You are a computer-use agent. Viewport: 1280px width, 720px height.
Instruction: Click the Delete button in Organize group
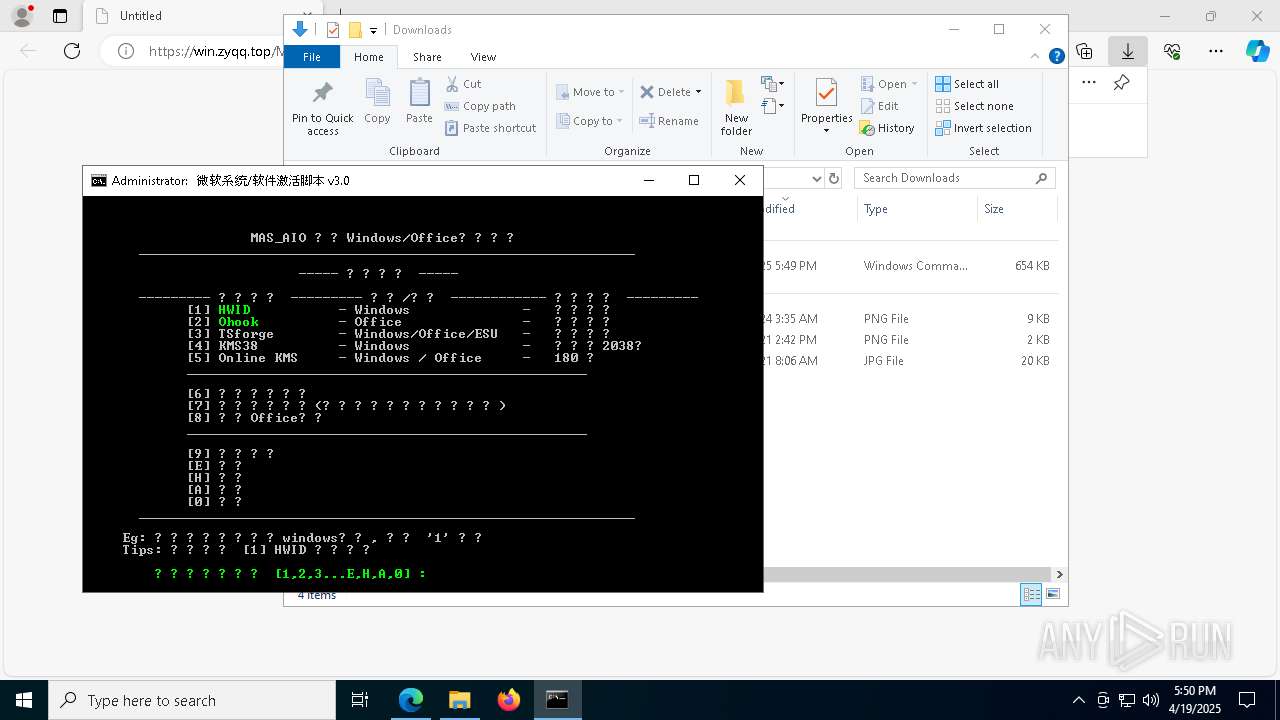[665, 92]
